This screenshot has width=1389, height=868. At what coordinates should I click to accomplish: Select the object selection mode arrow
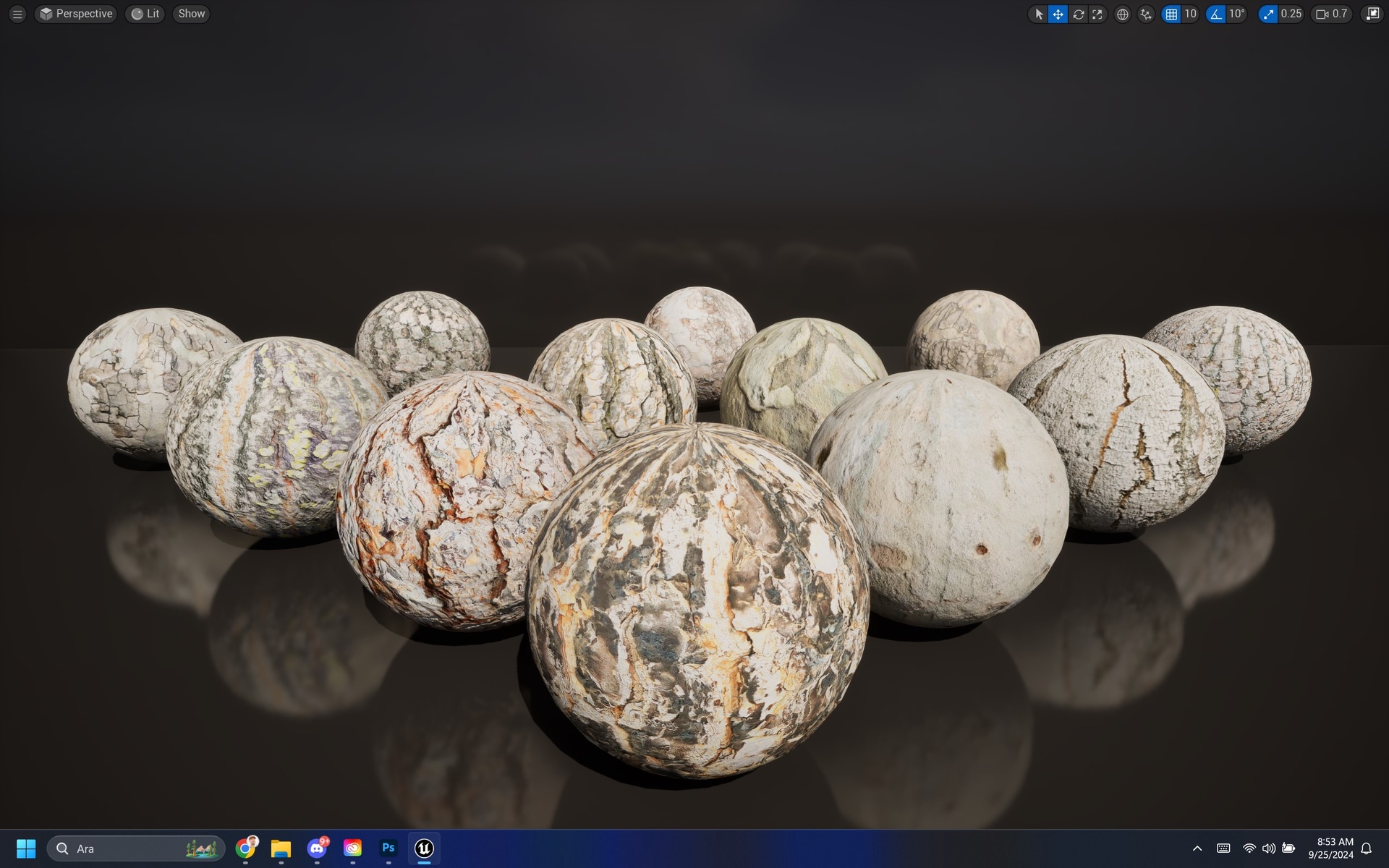(x=1039, y=14)
